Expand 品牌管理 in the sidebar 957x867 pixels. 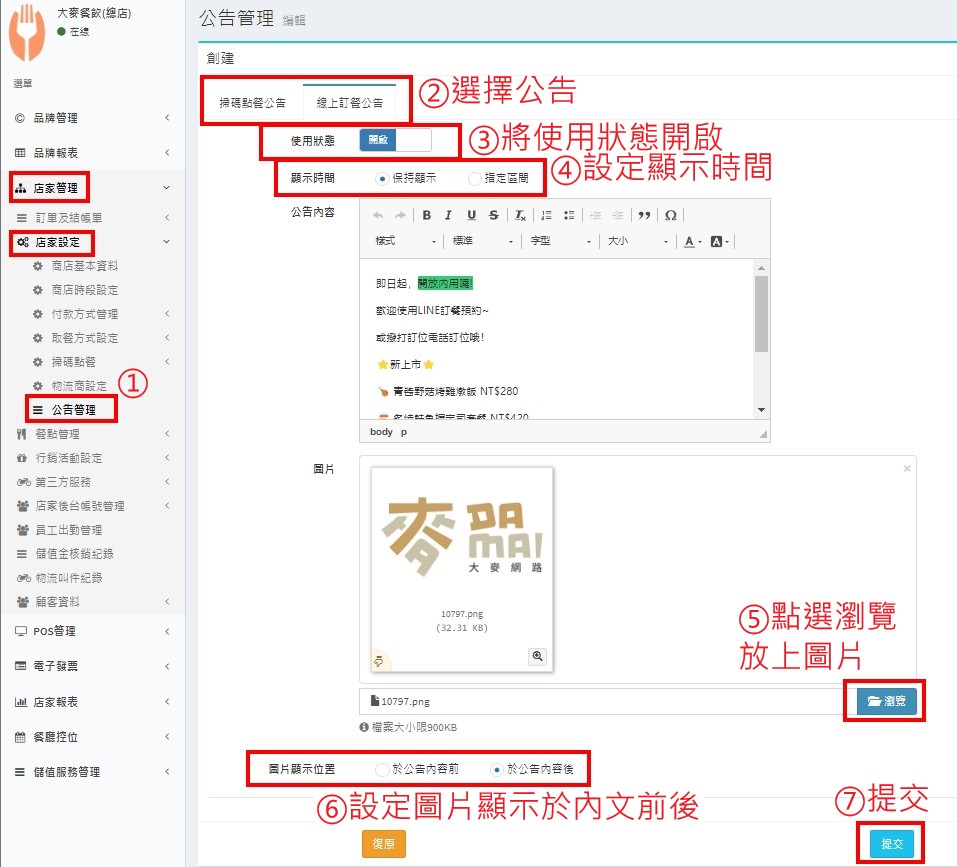click(90, 118)
